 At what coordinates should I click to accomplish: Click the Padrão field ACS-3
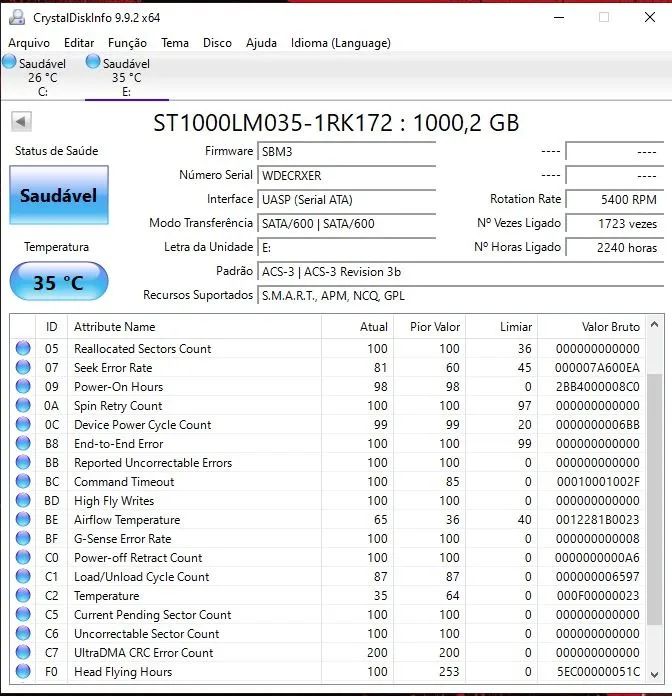pos(460,271)
